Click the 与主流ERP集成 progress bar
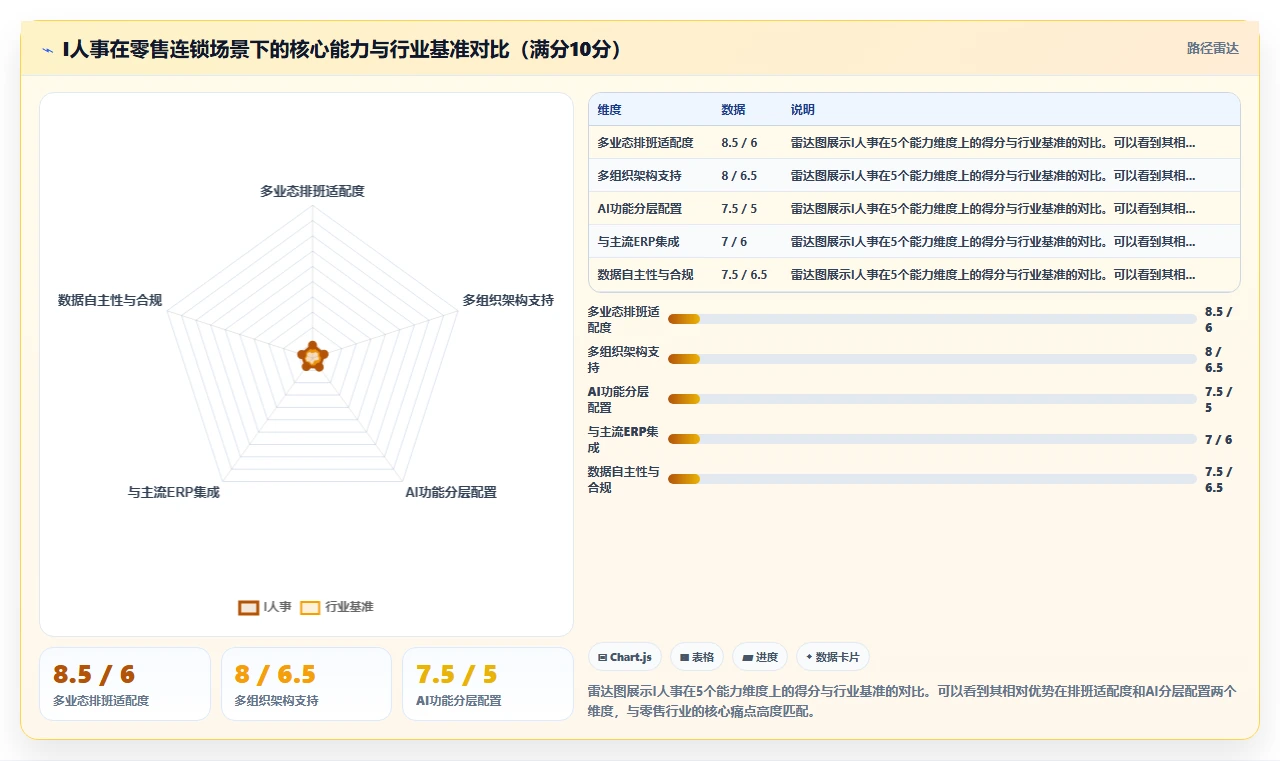The height and width of the screenshot is (761, 1280). tap(932, 439)
